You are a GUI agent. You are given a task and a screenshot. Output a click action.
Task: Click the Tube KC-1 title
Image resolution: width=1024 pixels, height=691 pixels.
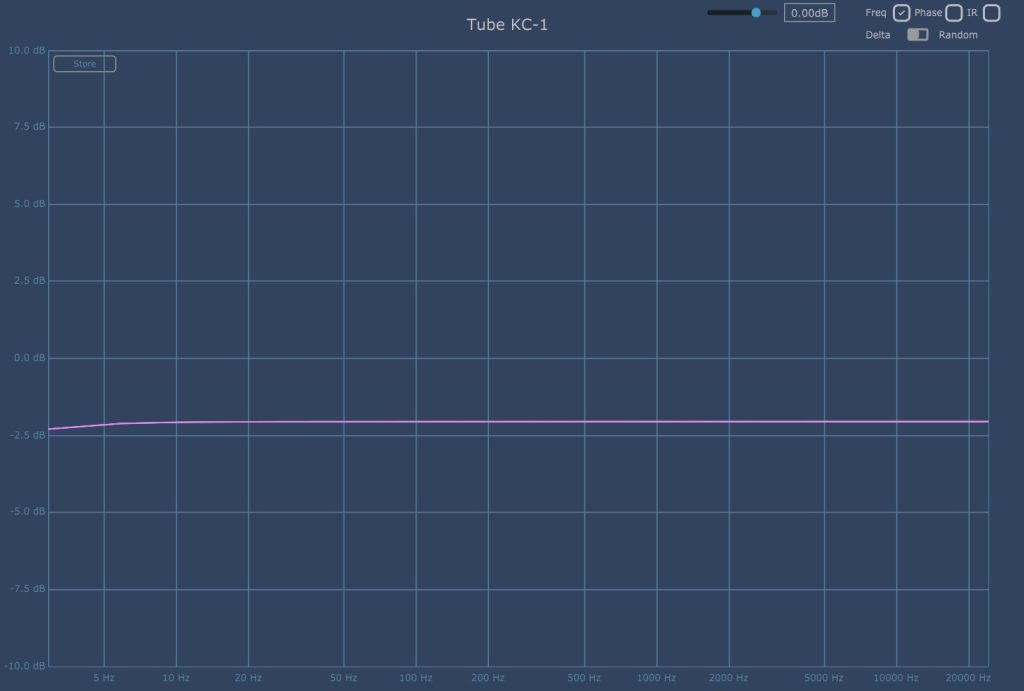click(507, 25)
